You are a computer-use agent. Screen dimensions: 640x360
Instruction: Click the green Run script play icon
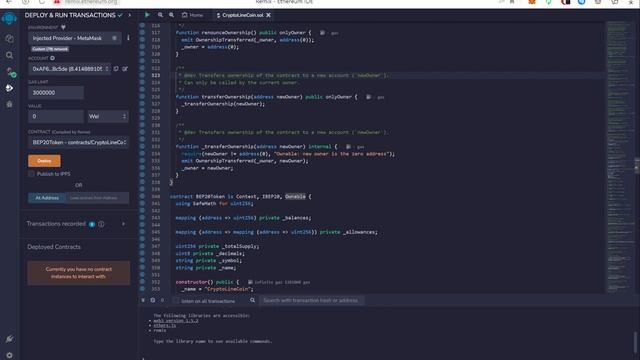pyautogui.click(x=147, y=15)
